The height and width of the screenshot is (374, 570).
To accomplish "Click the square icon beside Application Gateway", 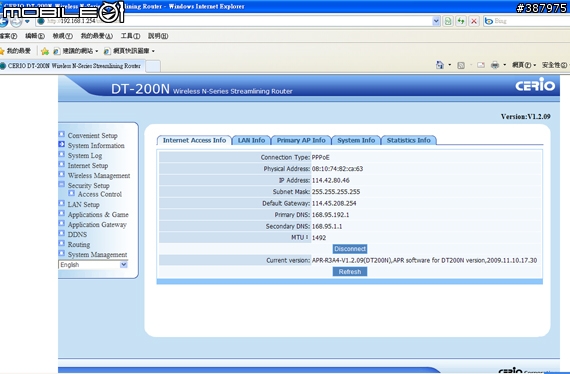I will [x=61, y=223].
